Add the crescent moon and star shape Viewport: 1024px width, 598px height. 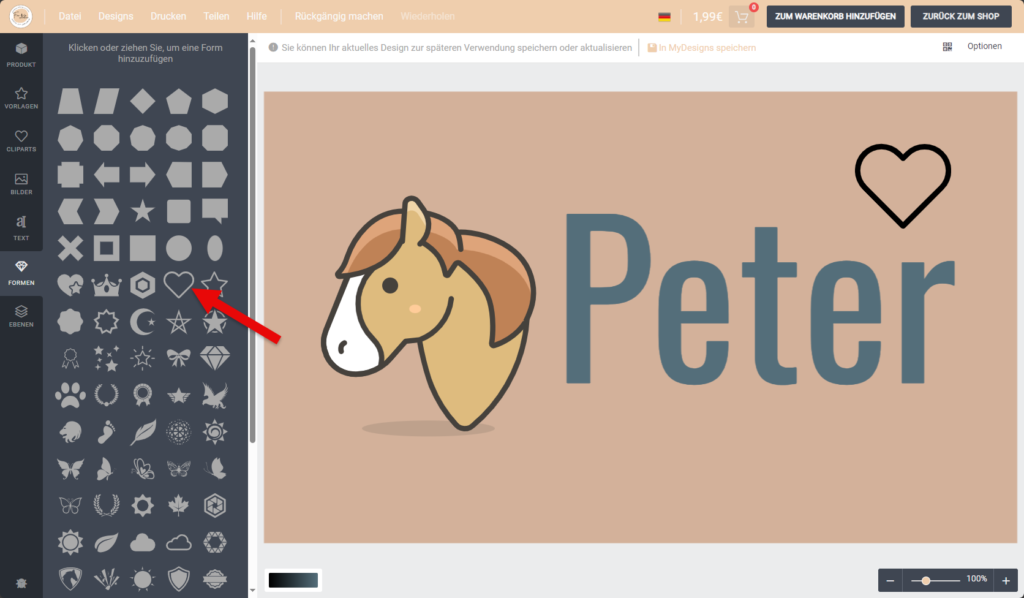click(143, 321)
